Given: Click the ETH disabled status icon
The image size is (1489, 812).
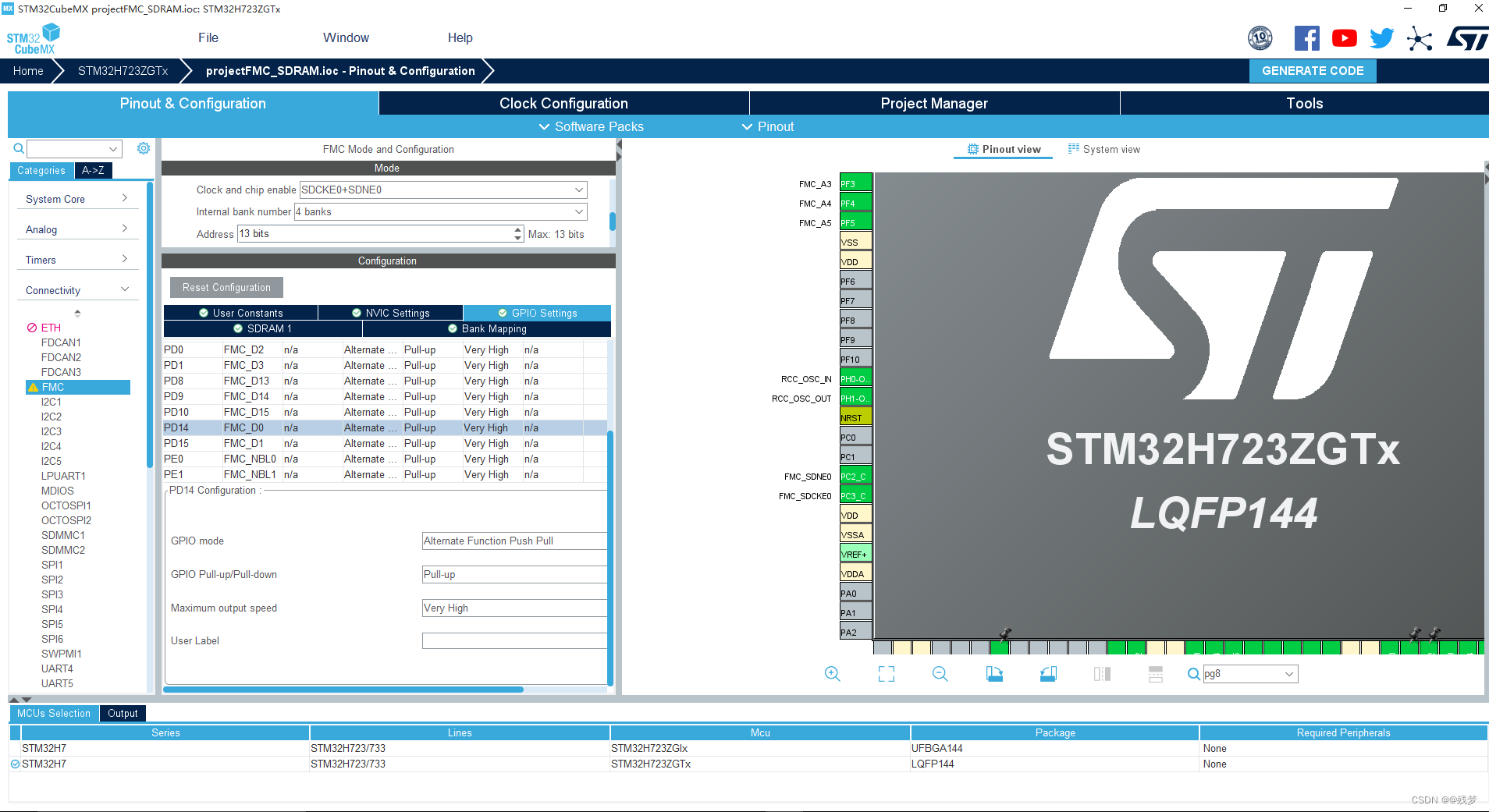Looking at the screenshot, I should point(32,328).
